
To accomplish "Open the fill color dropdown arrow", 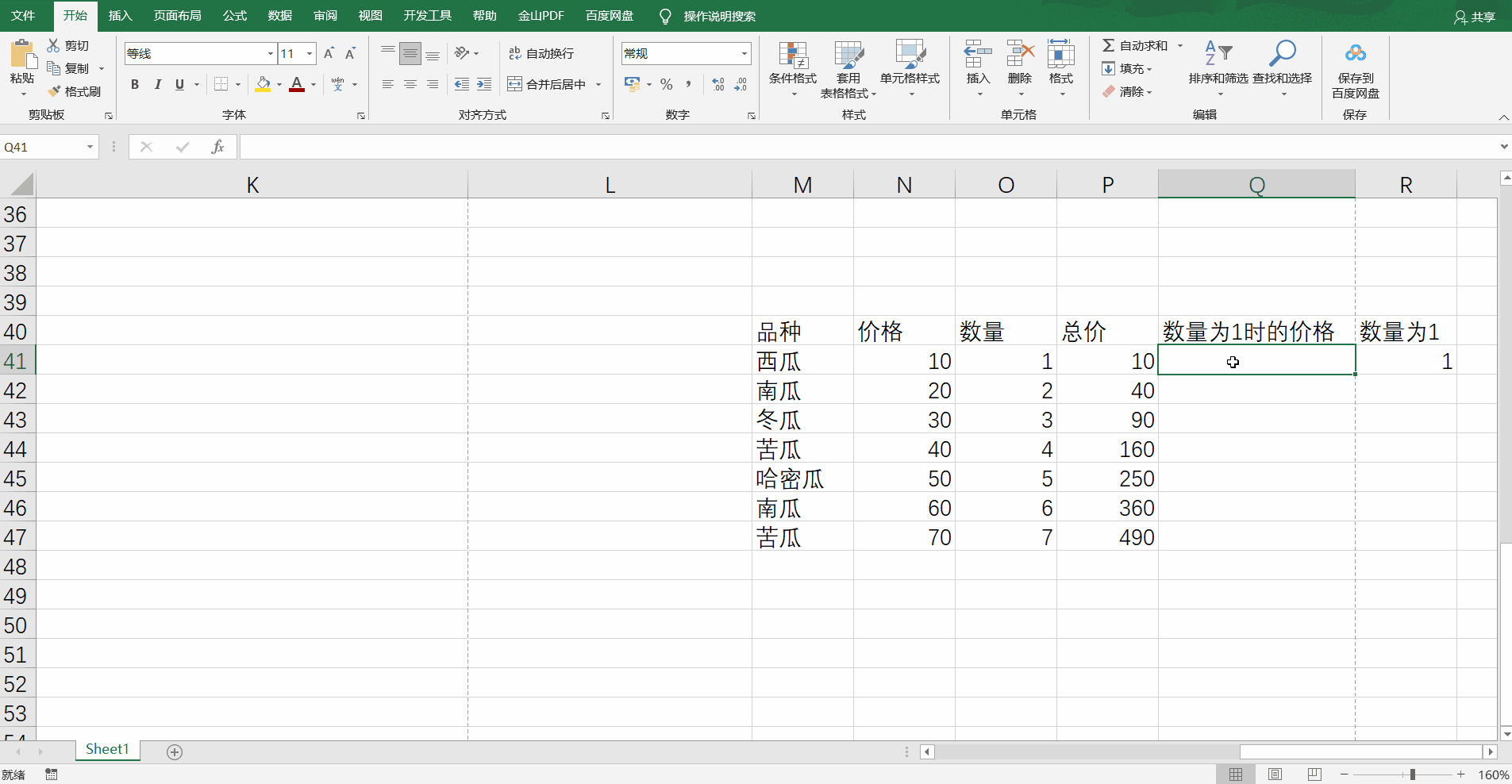I will [279, 84].
